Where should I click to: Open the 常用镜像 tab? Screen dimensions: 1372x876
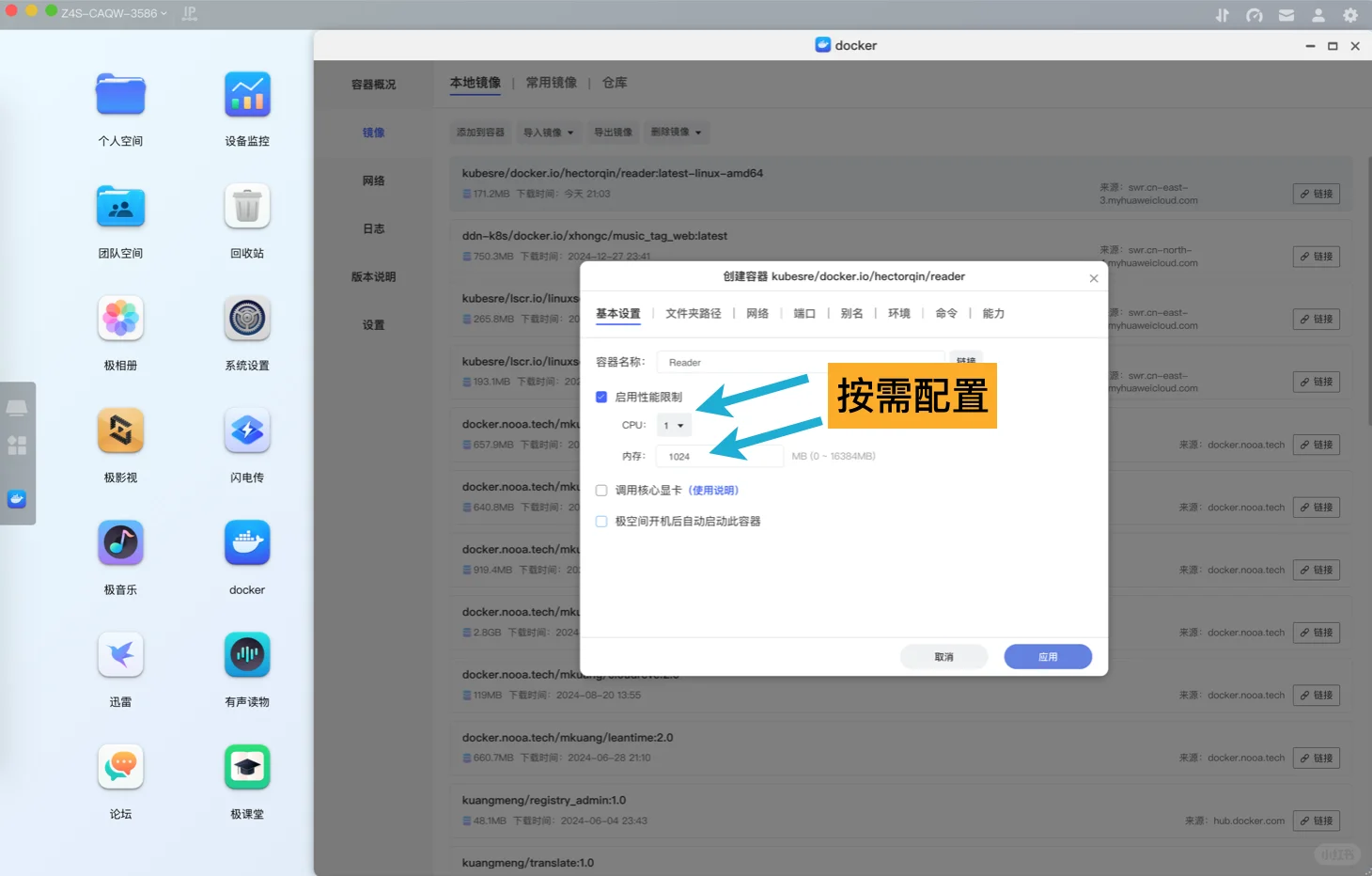coord(552,83)
